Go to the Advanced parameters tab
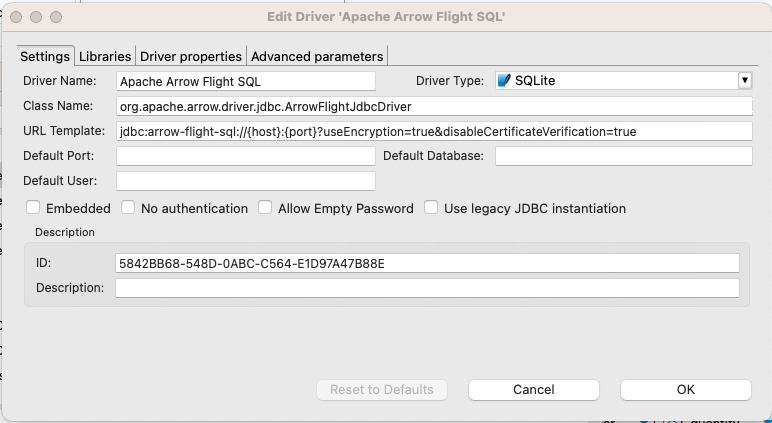772x423 pixels. click(317, 56)
